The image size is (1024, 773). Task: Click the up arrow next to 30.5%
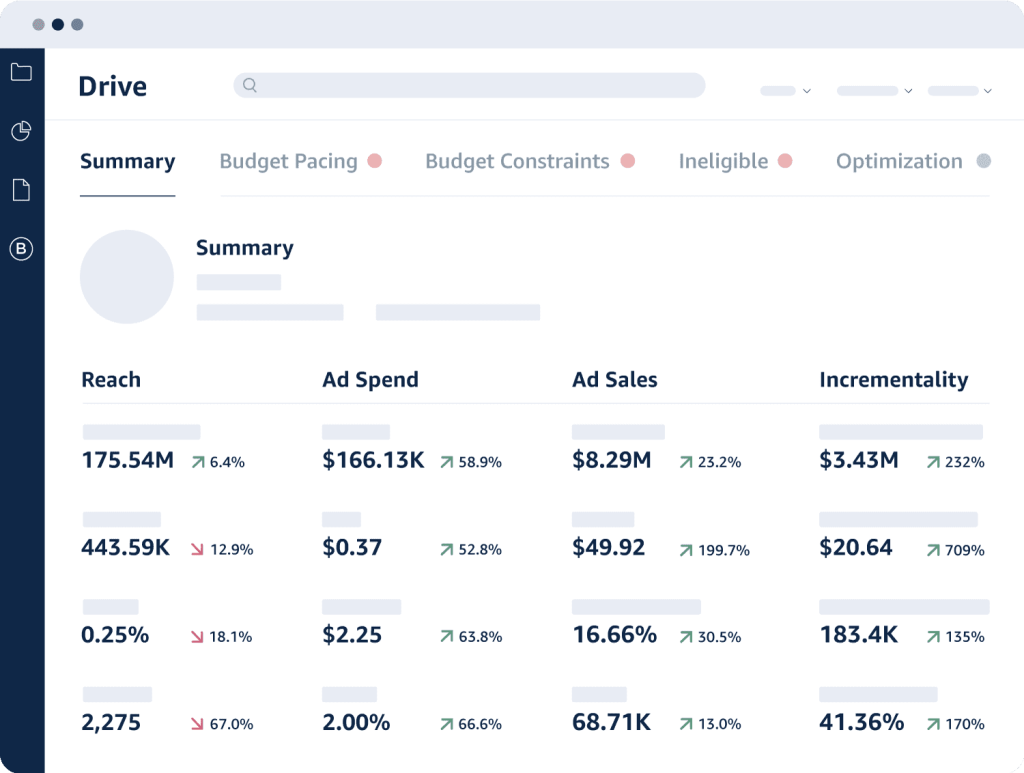(686, 637)
